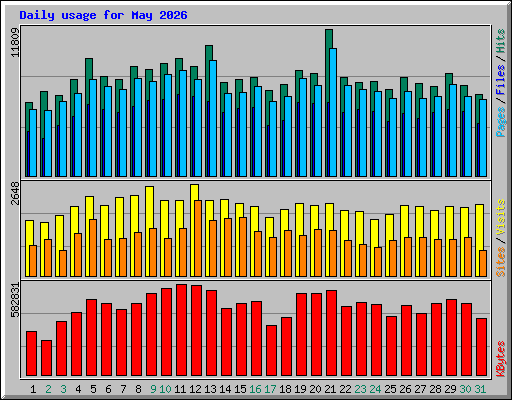Click day label 1 on the x-axis
The width and height of the screenshot is (512, 400).
33,389
